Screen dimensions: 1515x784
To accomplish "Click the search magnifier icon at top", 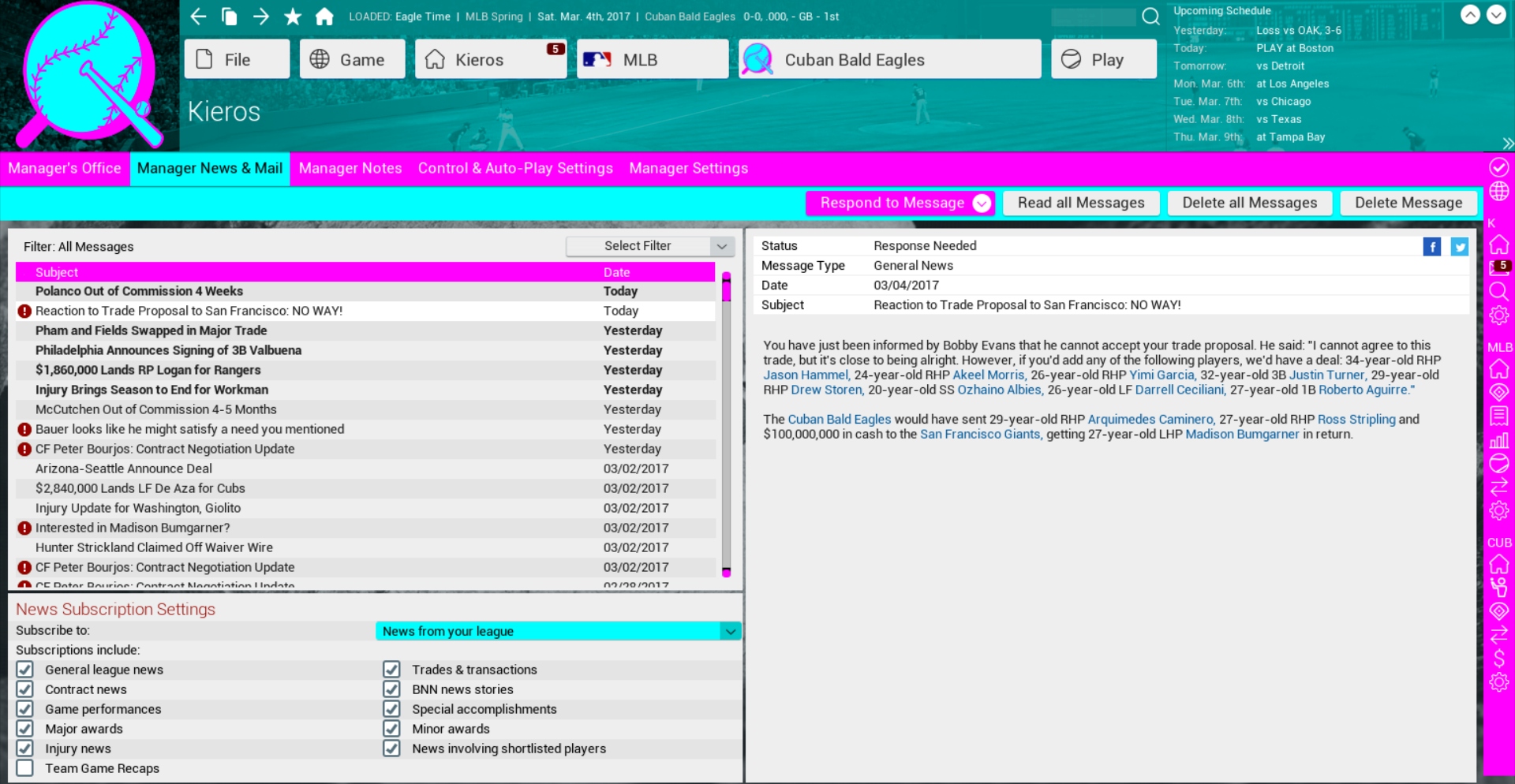I will [1151, 17].
